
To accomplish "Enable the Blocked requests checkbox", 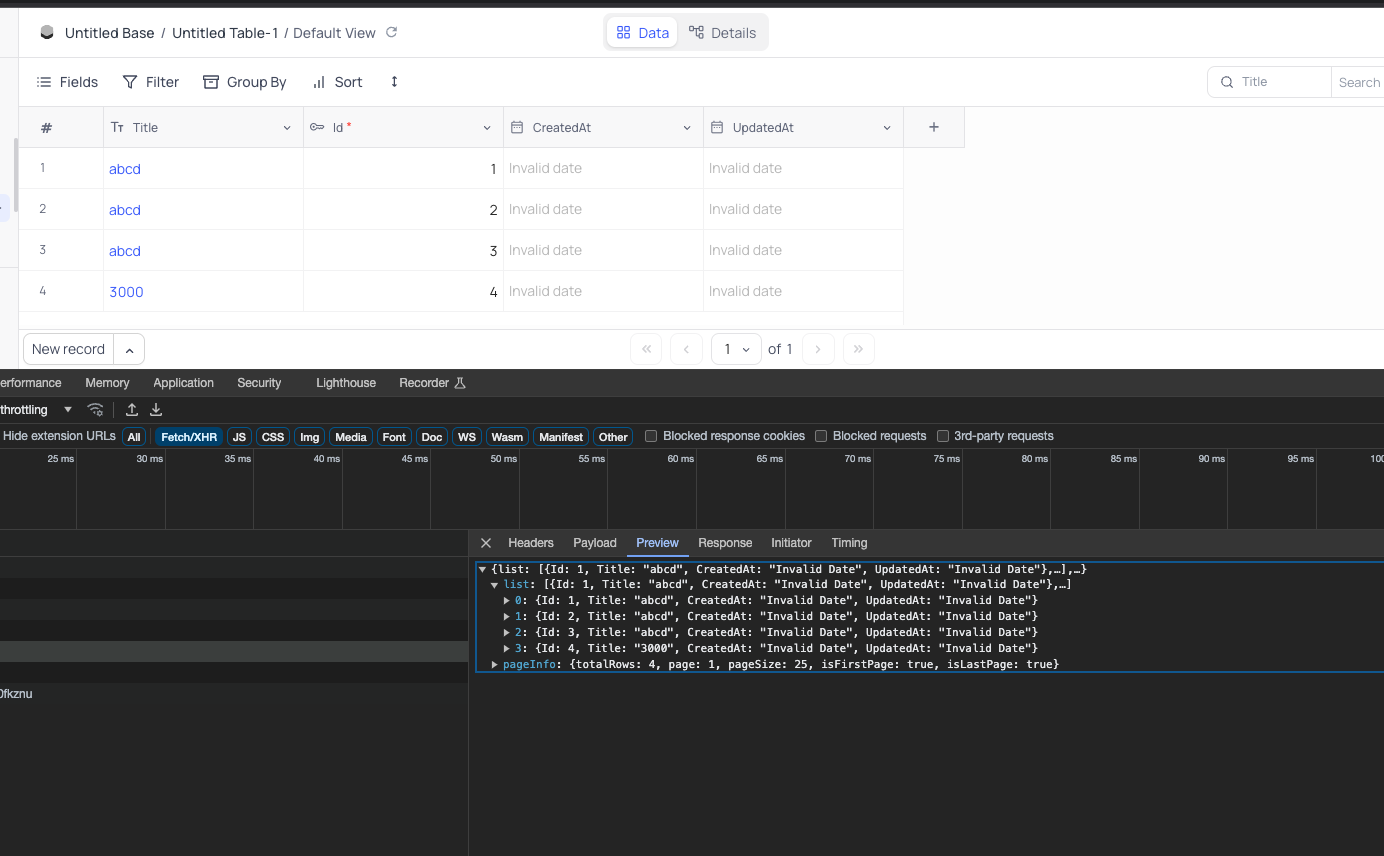I will 820,436.
